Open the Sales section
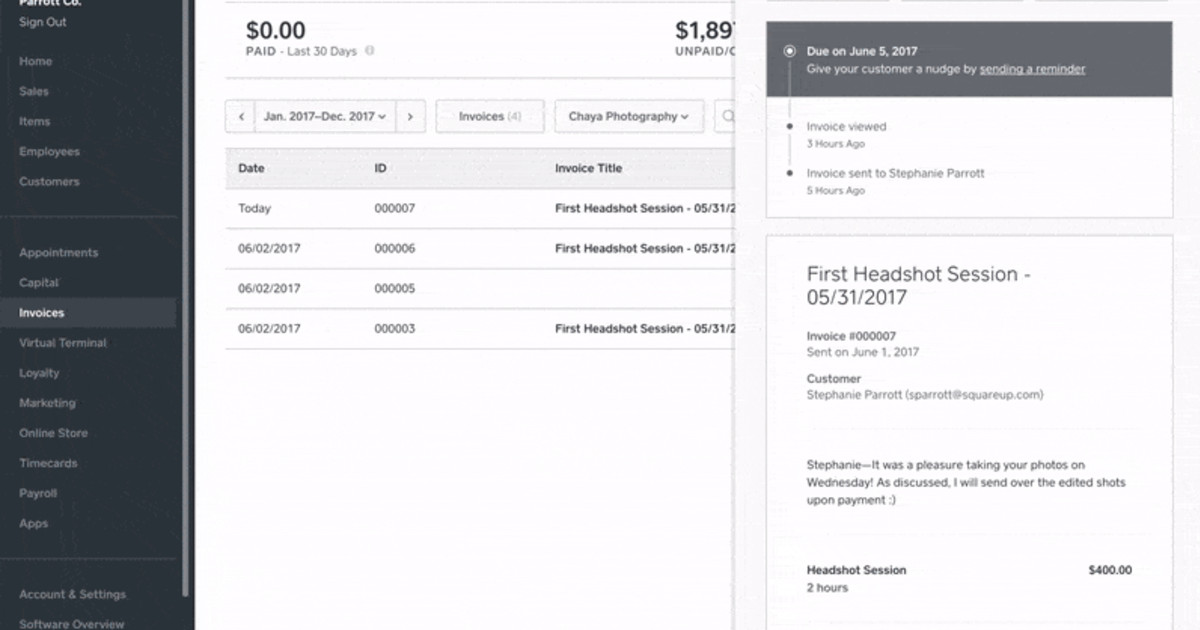This screenshot has height=630, width=1200. pos(34,91)
